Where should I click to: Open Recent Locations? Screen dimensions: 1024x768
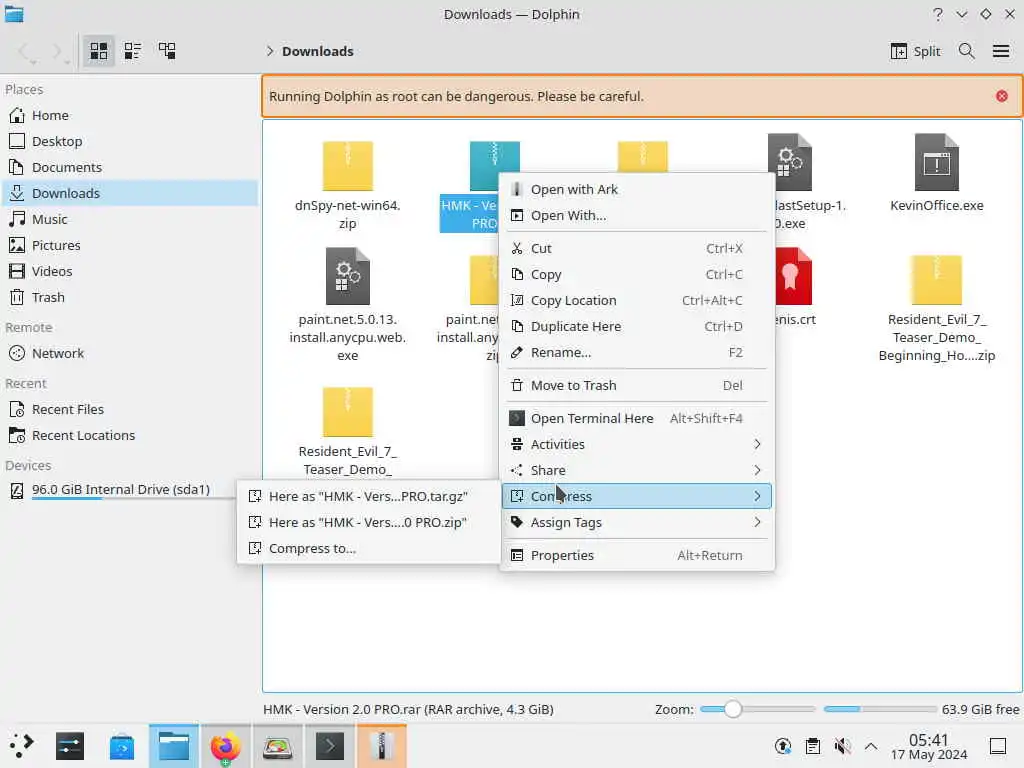pos(129,436)
